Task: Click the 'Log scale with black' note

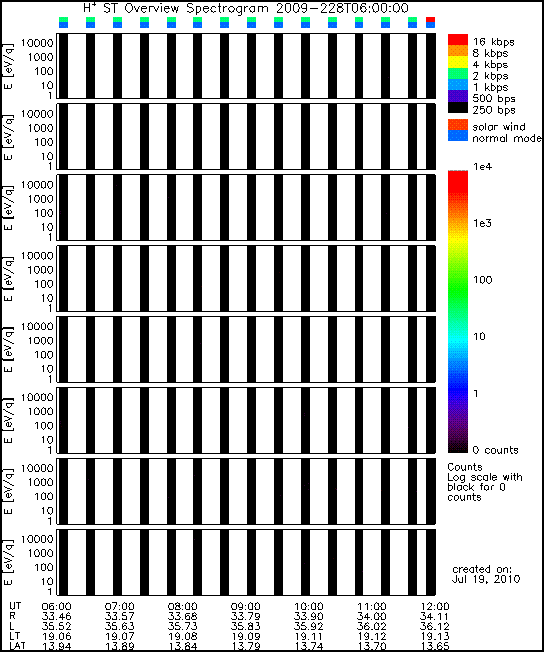Action: pyautogui.click(x=485, y=482)
